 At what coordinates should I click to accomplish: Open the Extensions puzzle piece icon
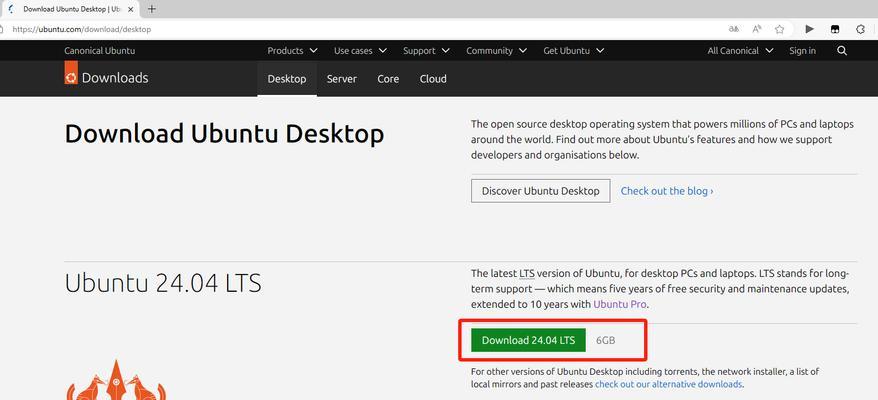861,29
